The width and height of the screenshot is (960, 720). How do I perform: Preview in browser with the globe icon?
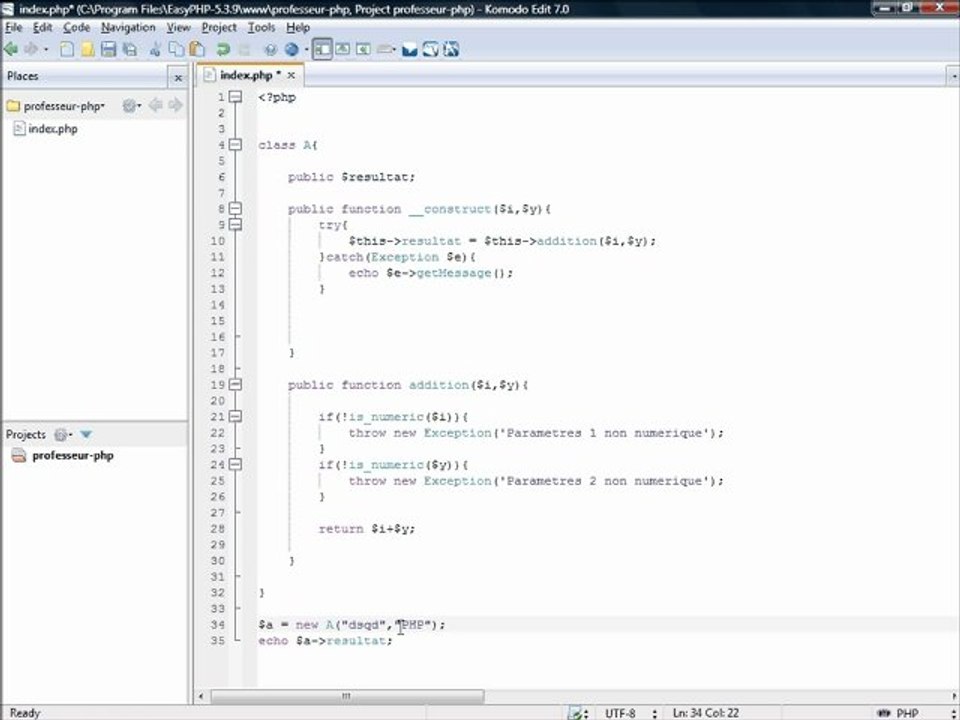(x=291, y=49)
